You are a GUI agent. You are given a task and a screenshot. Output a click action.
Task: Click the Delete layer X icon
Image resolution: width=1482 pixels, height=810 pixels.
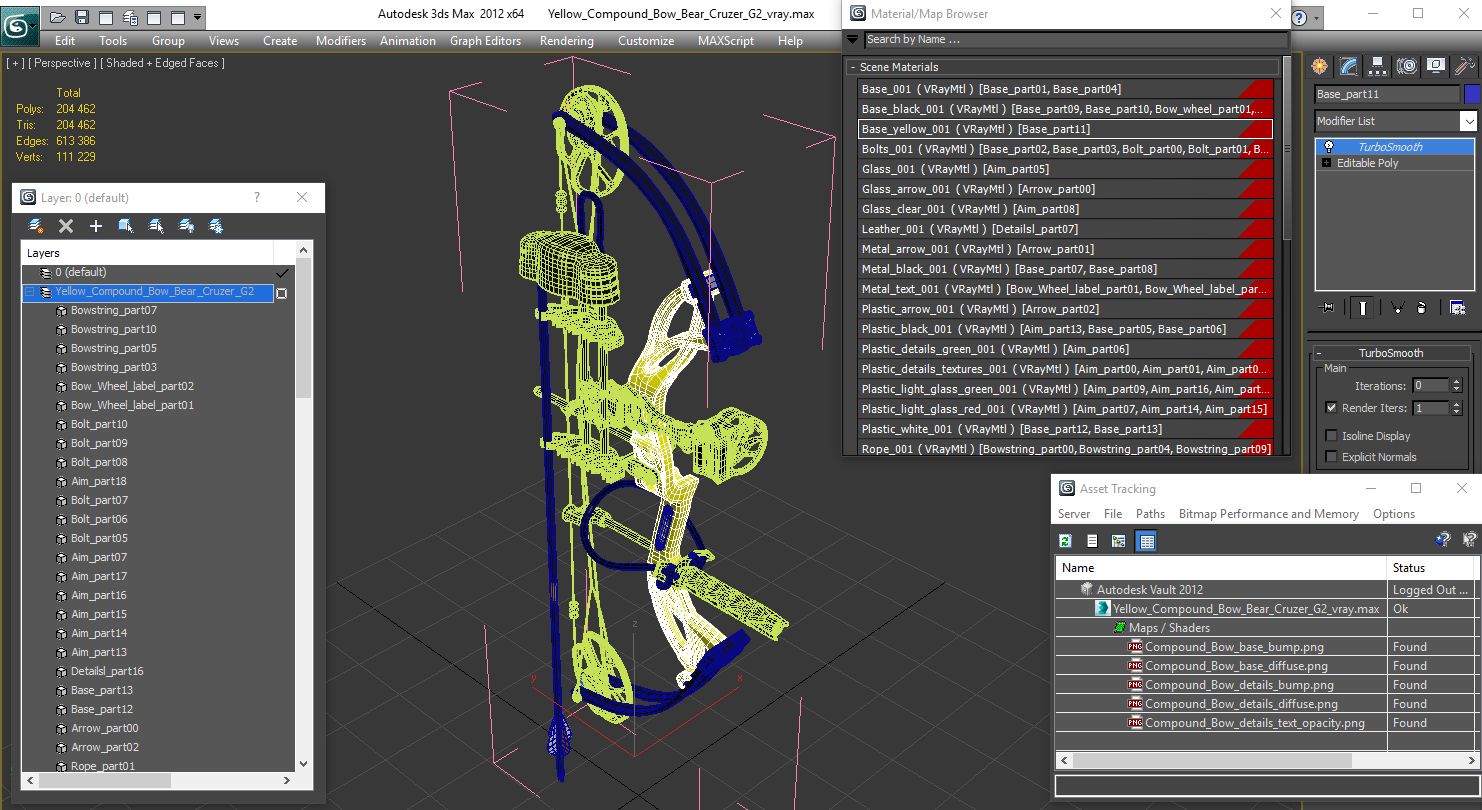[x=66, y=226]
